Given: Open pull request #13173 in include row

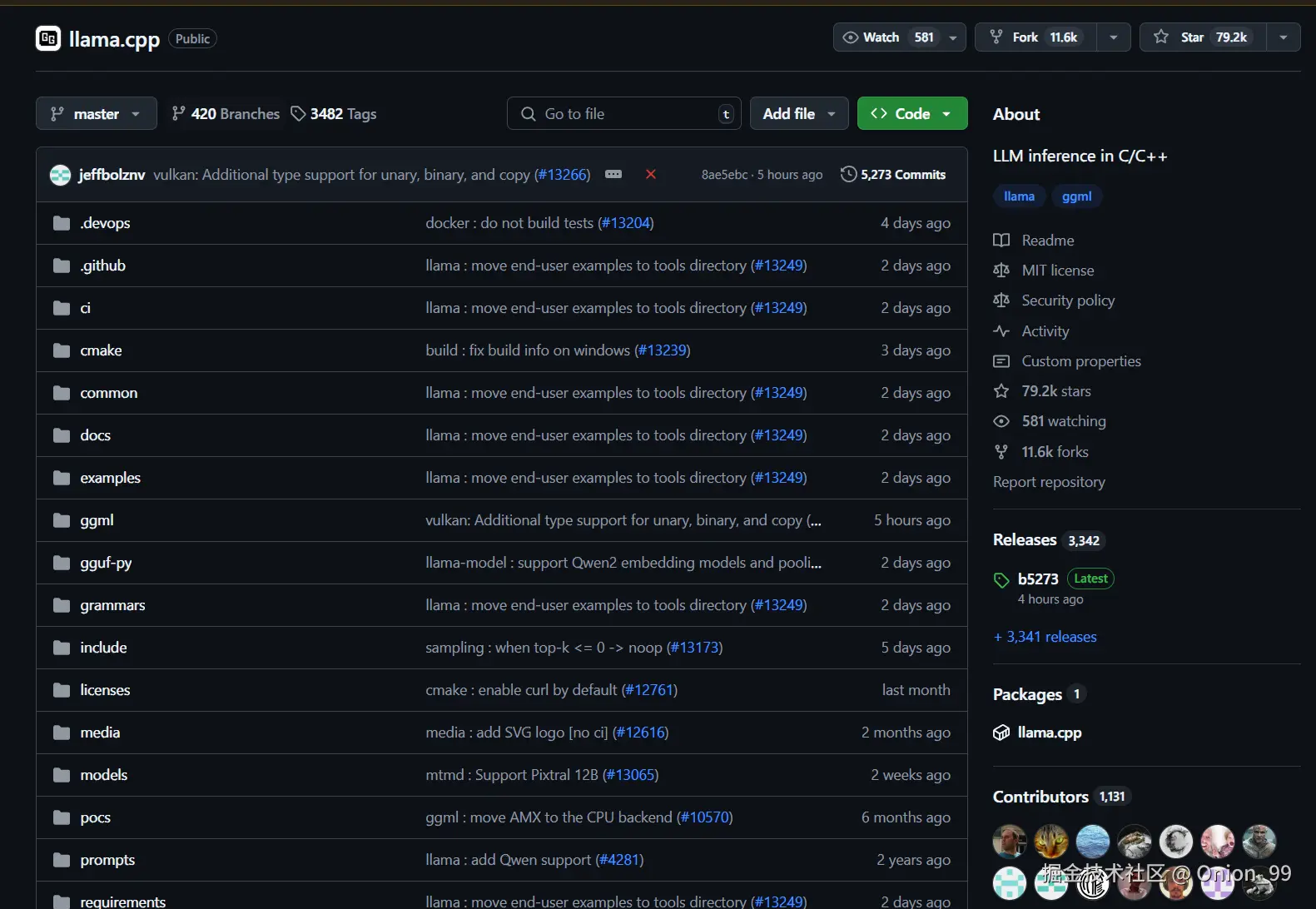Looking at the screenshot, I should tap(694, 648).
